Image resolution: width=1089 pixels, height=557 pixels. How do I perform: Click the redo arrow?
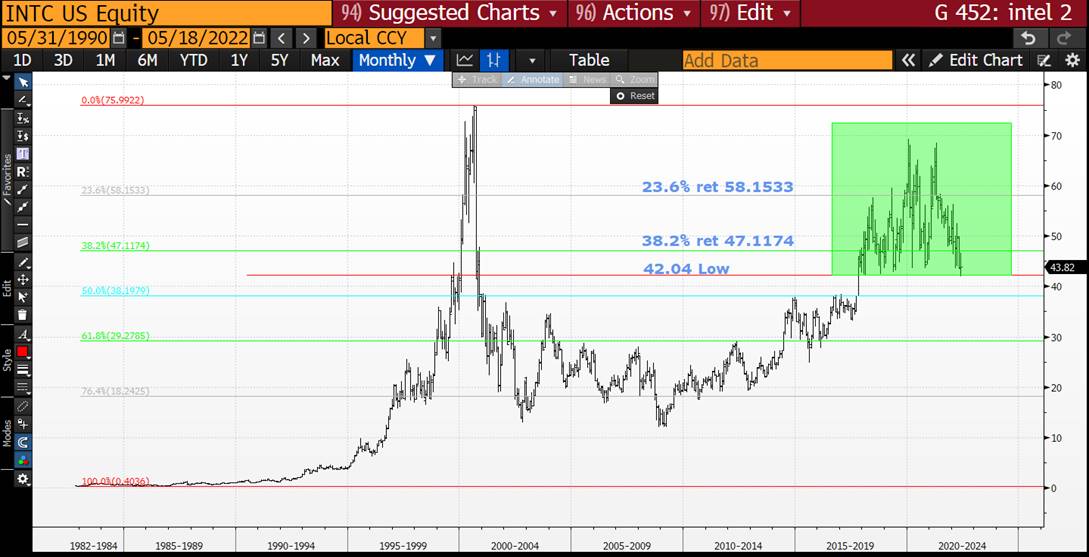pos(1064,38)
